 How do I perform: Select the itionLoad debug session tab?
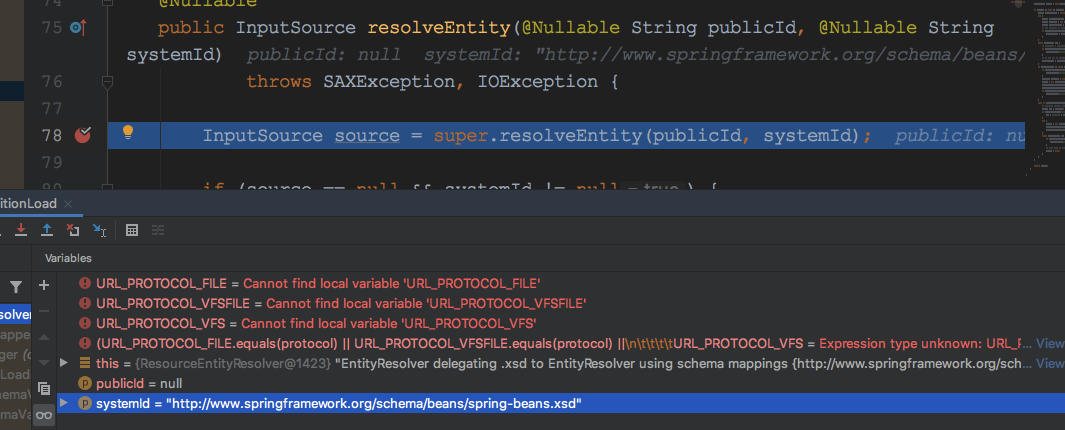29,204
